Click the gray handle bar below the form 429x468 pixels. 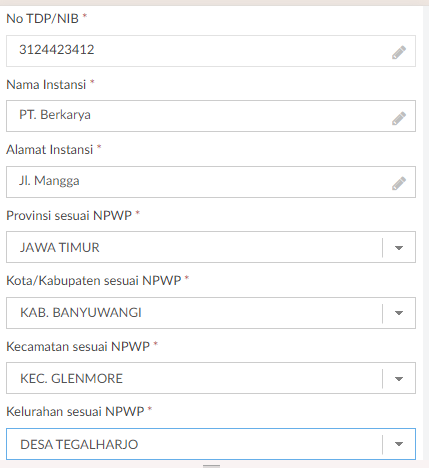pyautogui.click(x=211, y=466)
